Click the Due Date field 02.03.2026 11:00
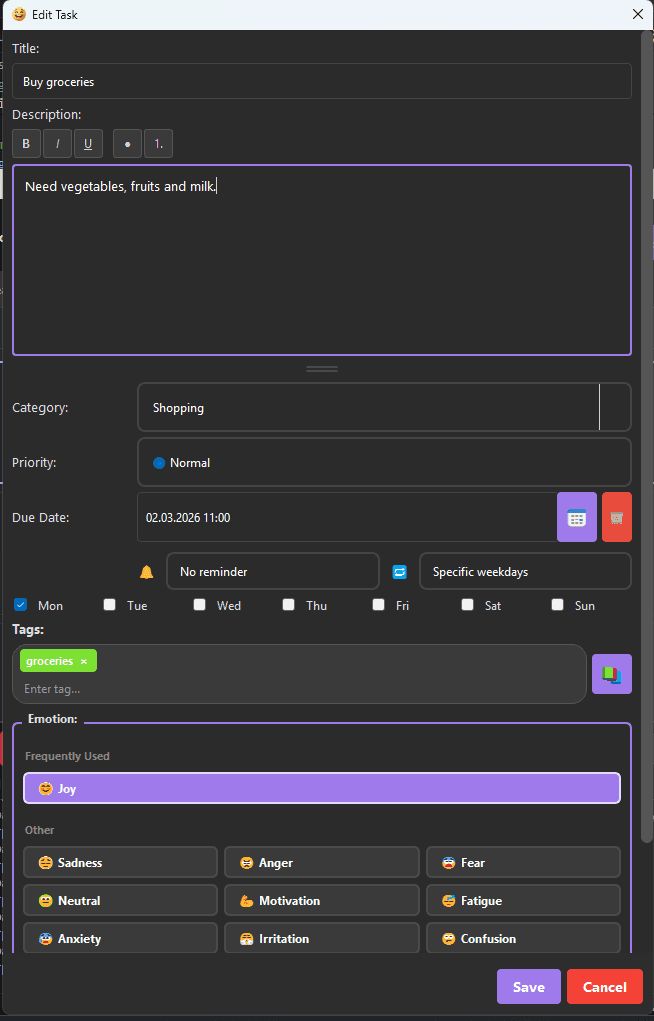Image resolution: width=654 pixels, height=1021 pixels. 347,518
